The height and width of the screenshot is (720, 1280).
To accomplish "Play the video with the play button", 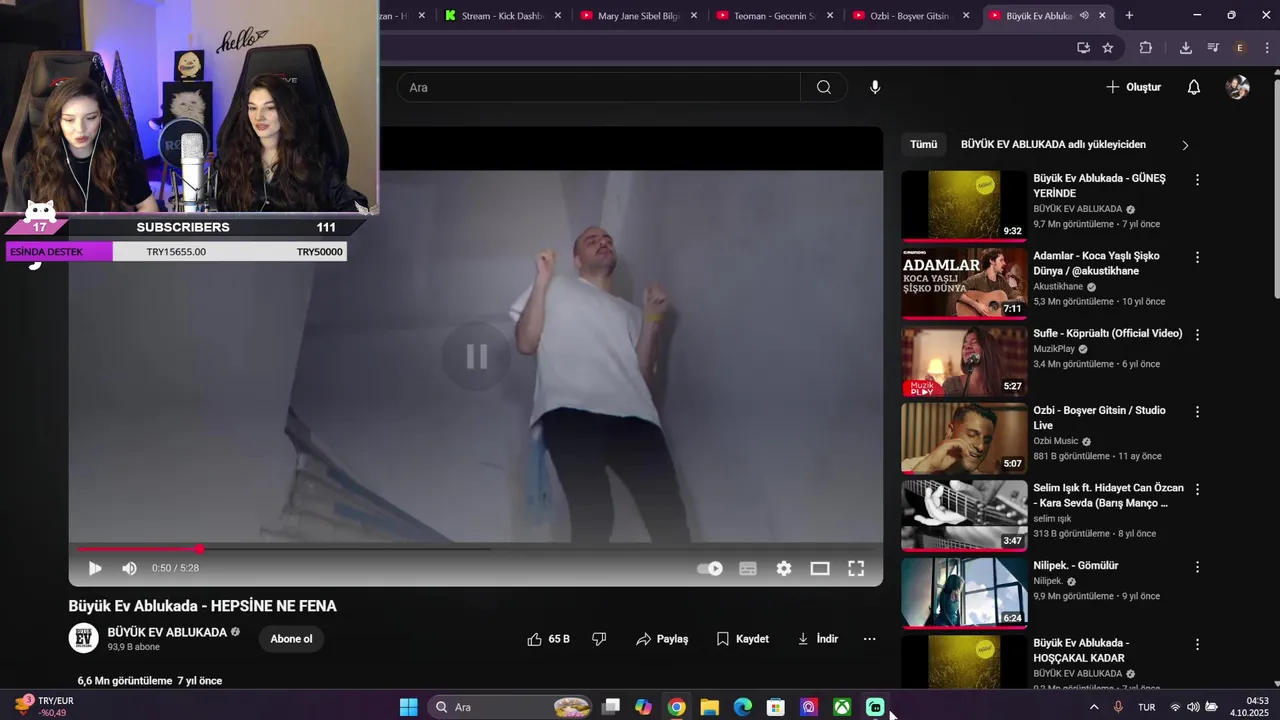I will [x=95, y=568].
